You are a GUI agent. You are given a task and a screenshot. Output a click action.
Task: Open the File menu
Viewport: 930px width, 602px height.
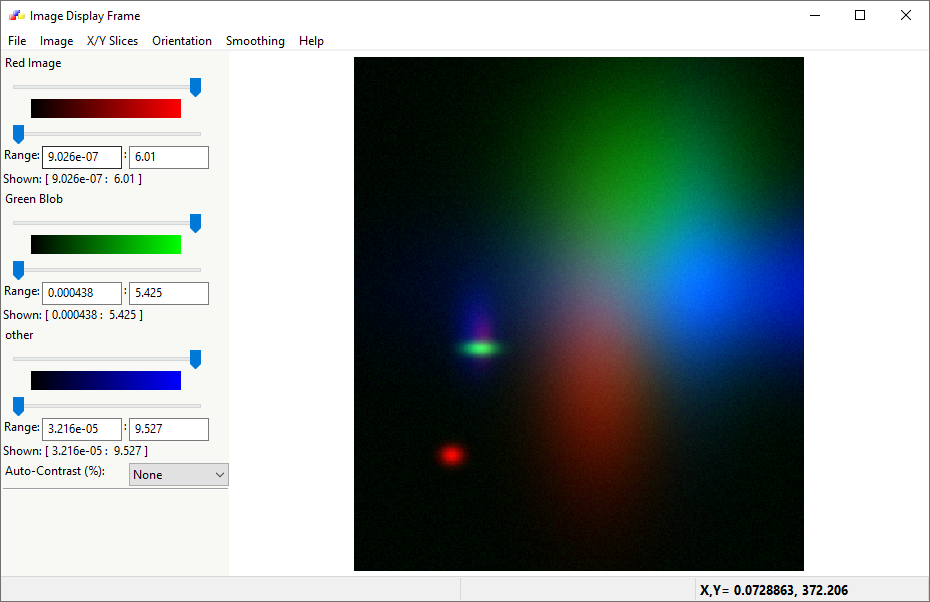point(17,41)
